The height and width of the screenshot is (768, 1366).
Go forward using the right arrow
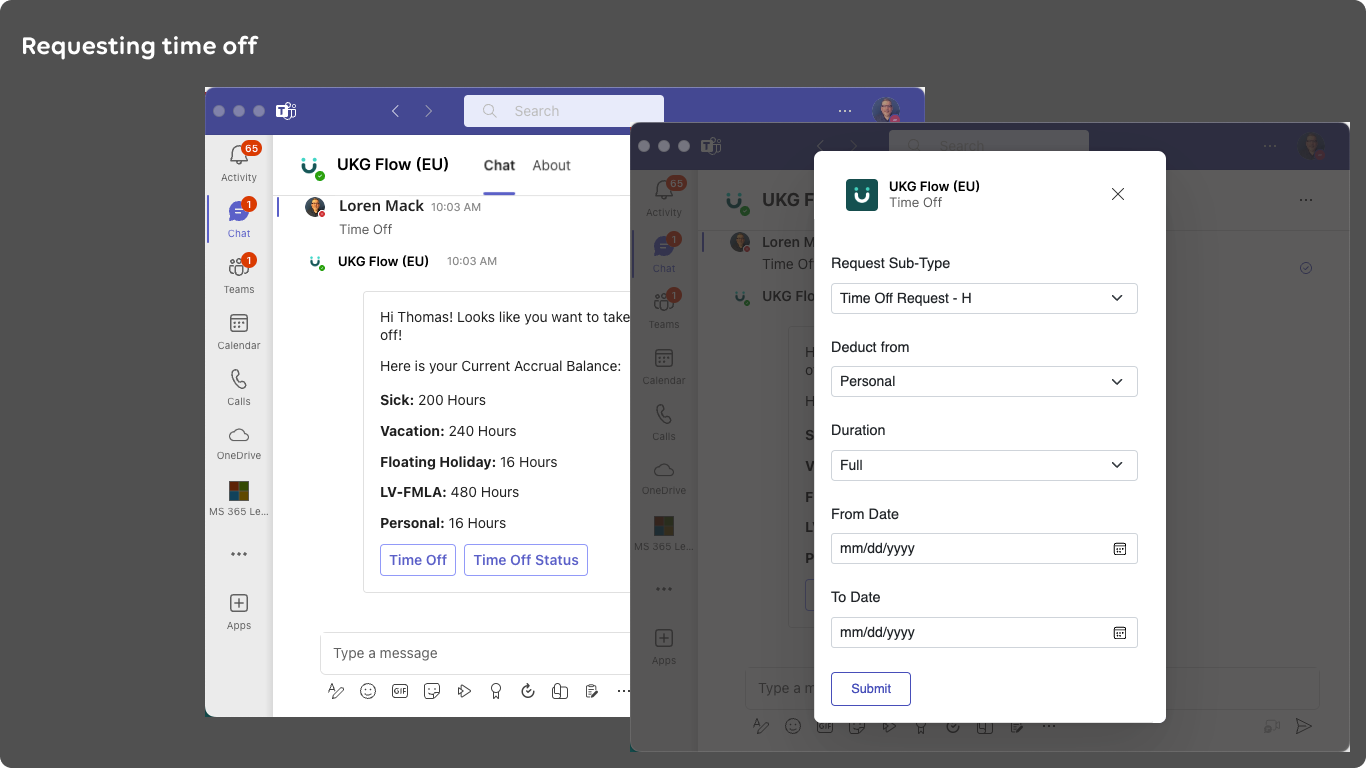(x=429, y=111)
